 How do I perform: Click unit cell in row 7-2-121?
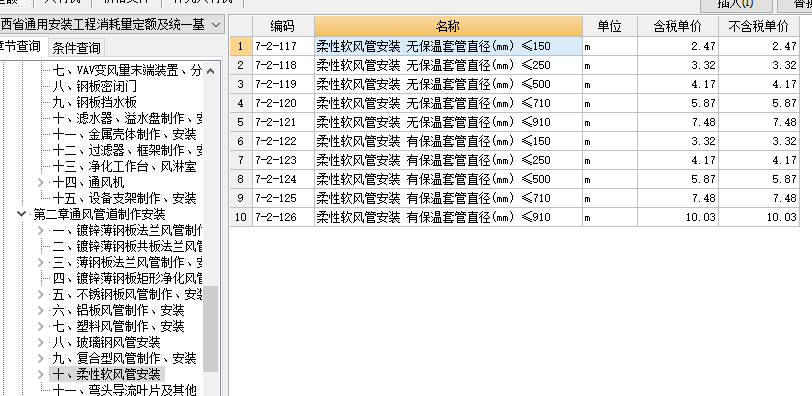click(x=610, y=122)
